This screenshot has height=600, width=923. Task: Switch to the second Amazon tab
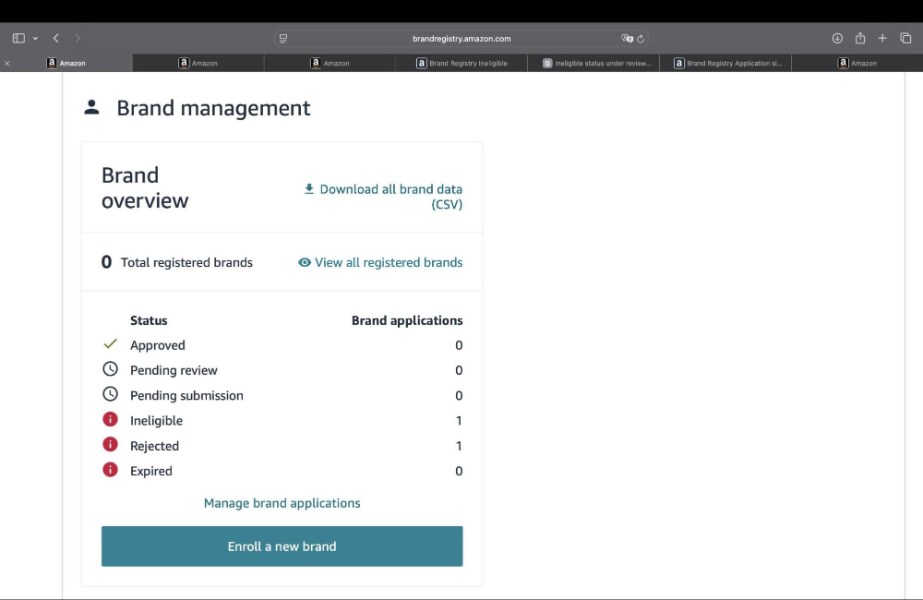point(198,63)
